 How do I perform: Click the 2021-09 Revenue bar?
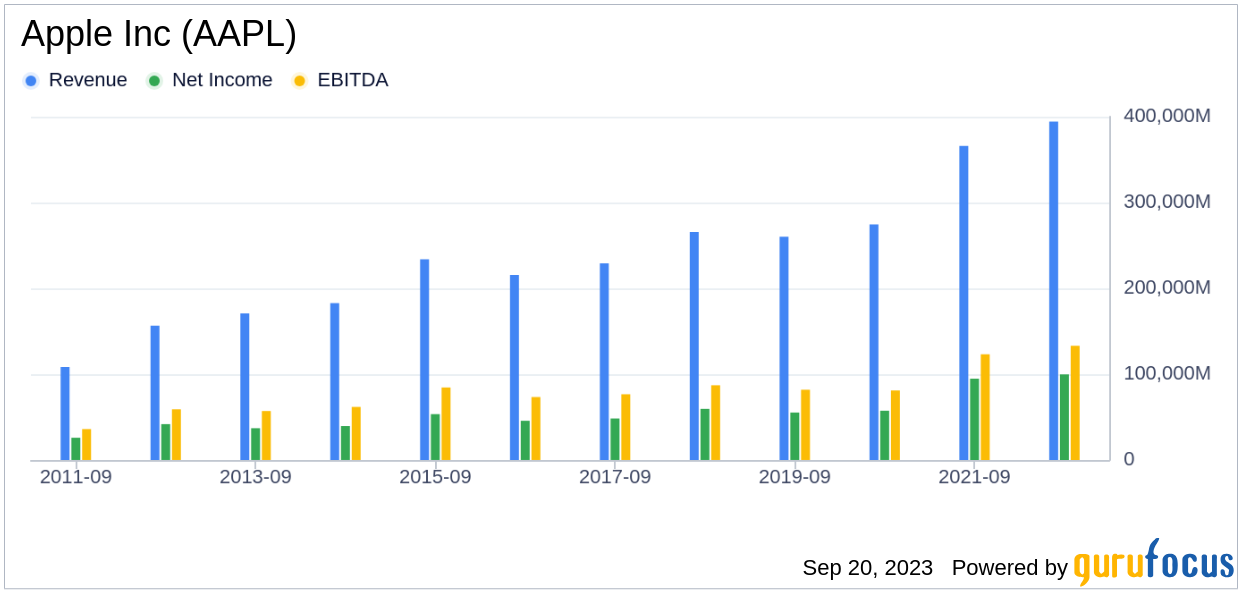pyautogui.click(x=964, y=303)
